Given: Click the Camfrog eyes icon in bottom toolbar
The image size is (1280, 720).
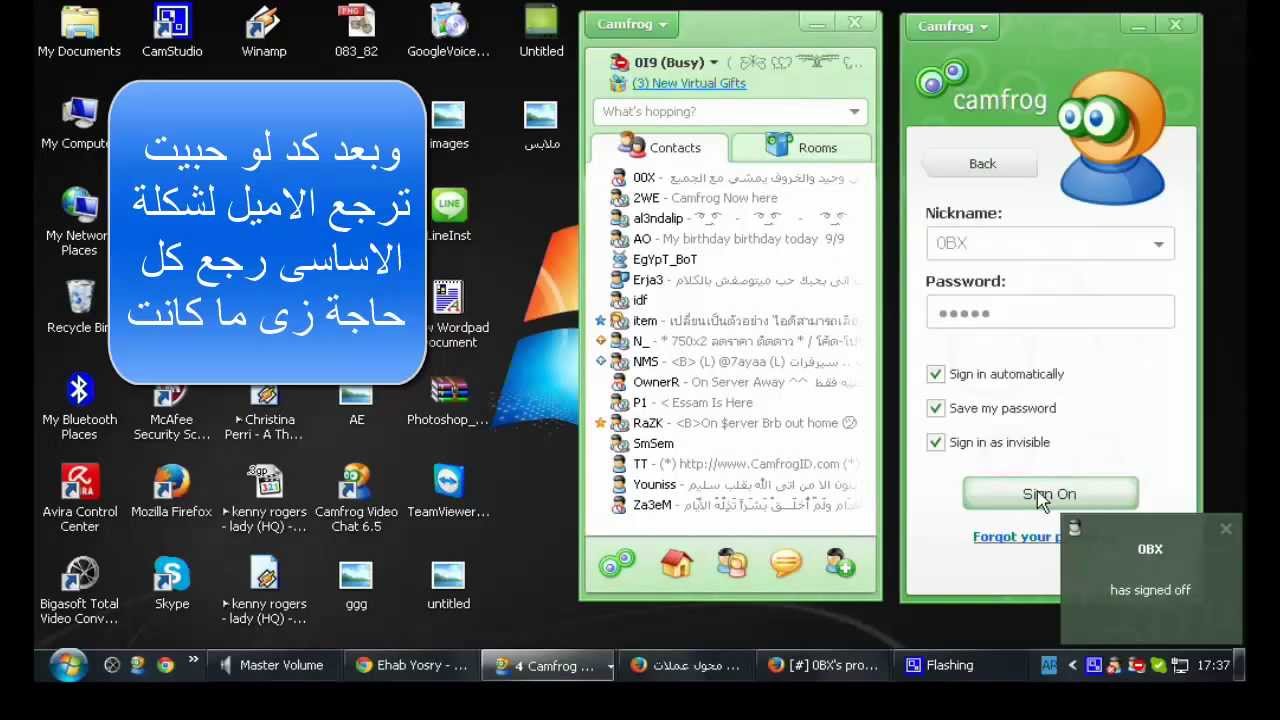Looking at the screenshot, I should point(617,564).
